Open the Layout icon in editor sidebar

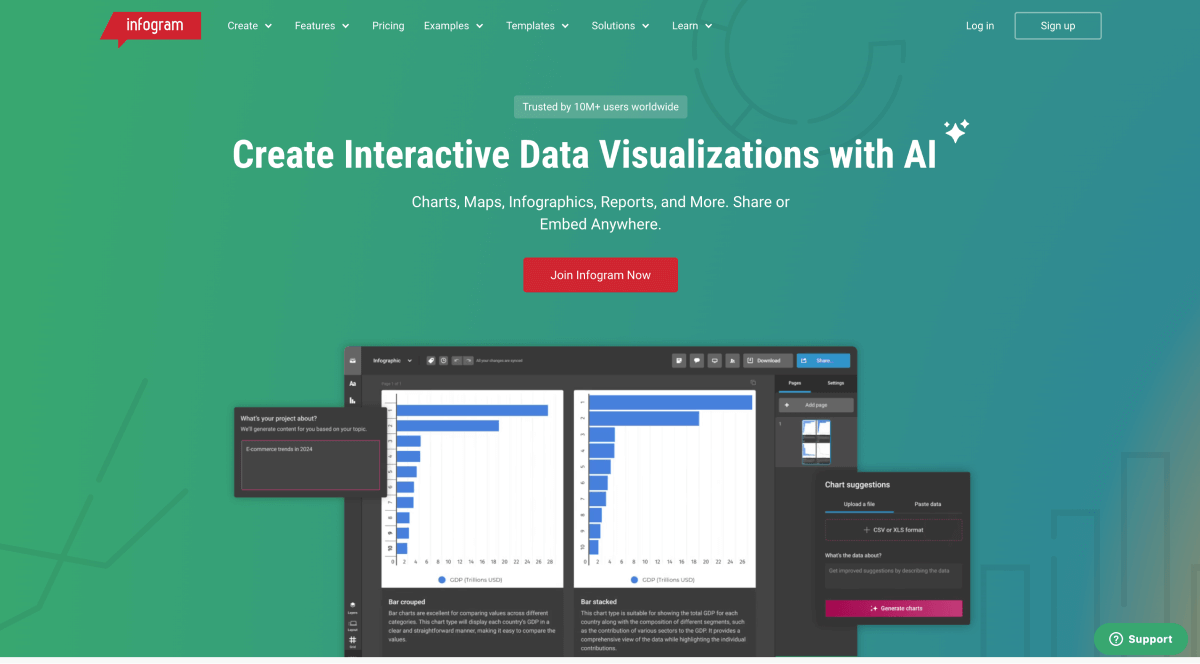pyautogui.click(x=353, y=624)
